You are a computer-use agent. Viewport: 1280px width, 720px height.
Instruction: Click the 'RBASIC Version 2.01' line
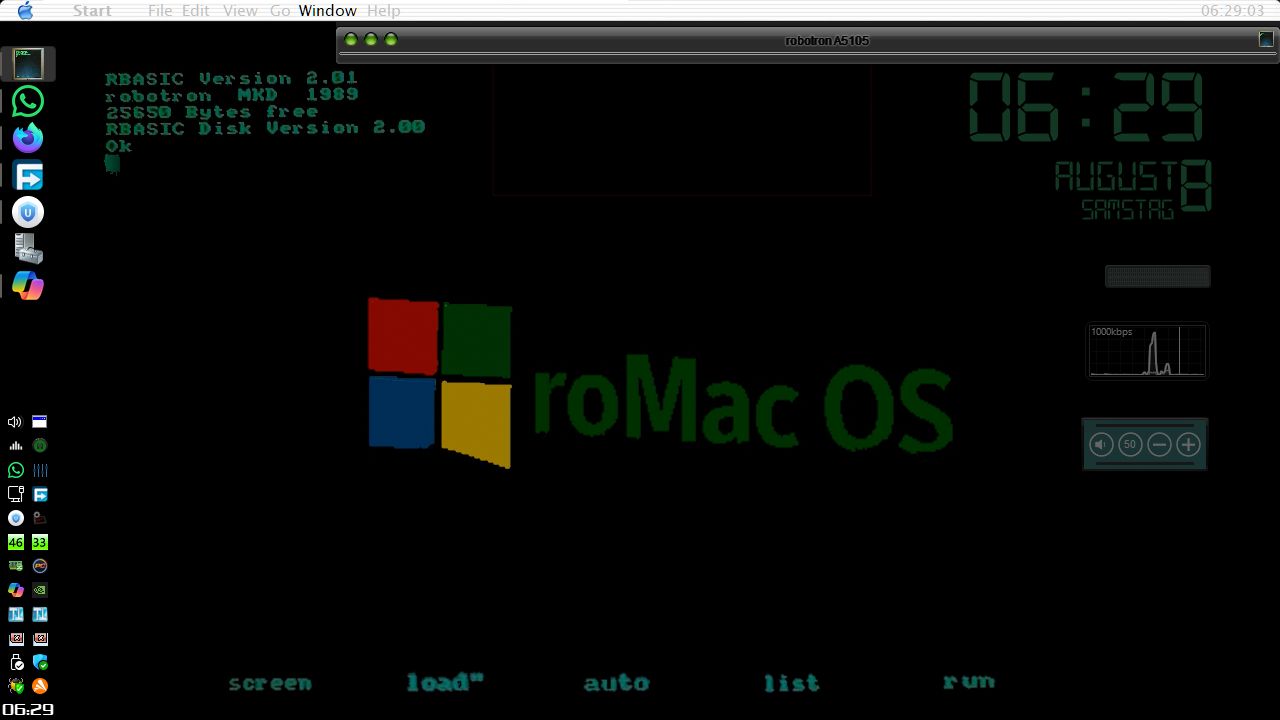pos(231,78)
